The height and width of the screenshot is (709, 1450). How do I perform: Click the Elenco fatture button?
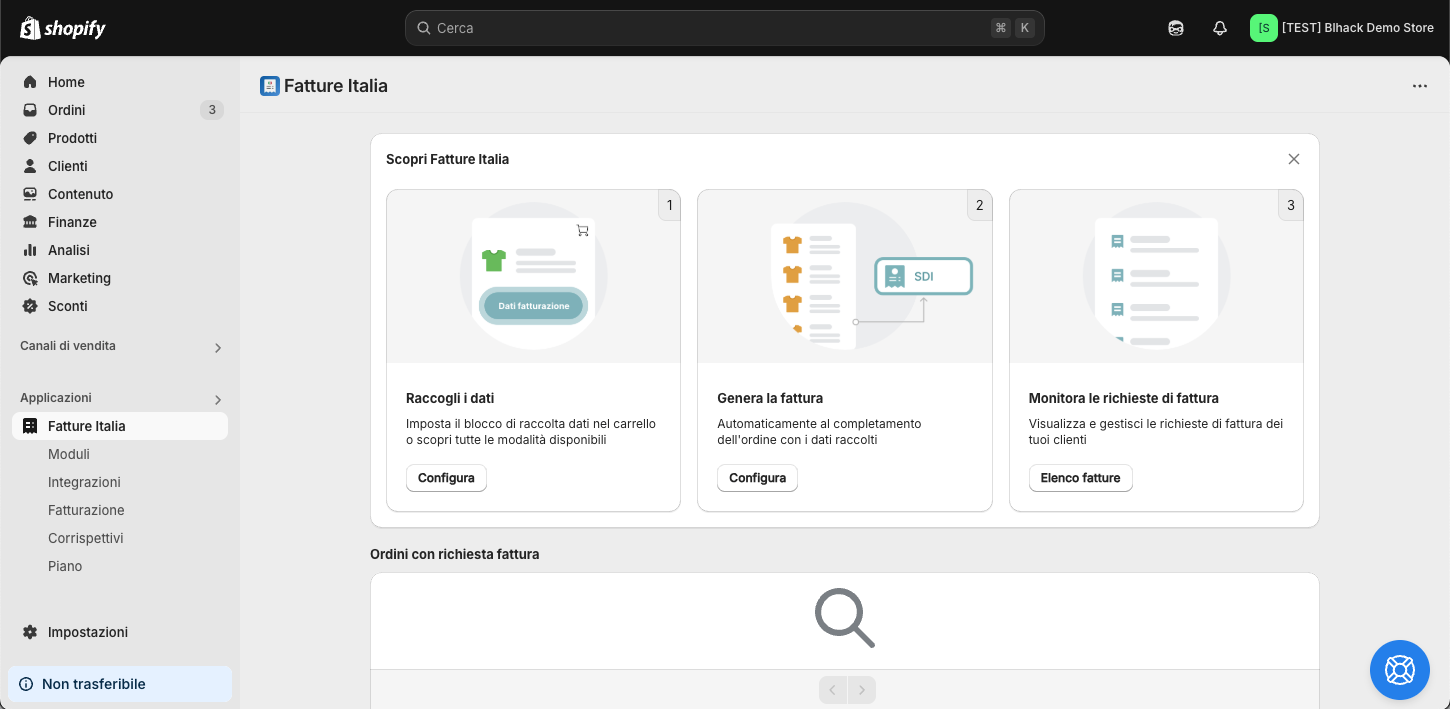click(x=1080, y=478)
